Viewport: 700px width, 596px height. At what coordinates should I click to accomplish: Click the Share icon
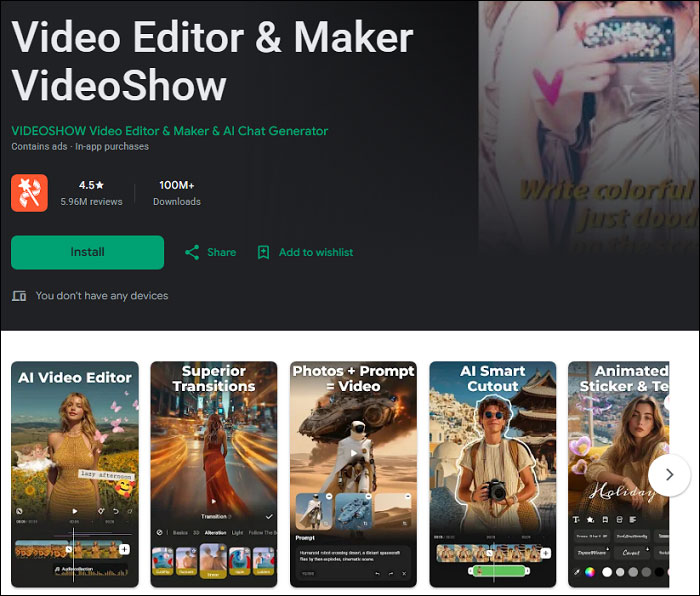(x=192, y=253)
